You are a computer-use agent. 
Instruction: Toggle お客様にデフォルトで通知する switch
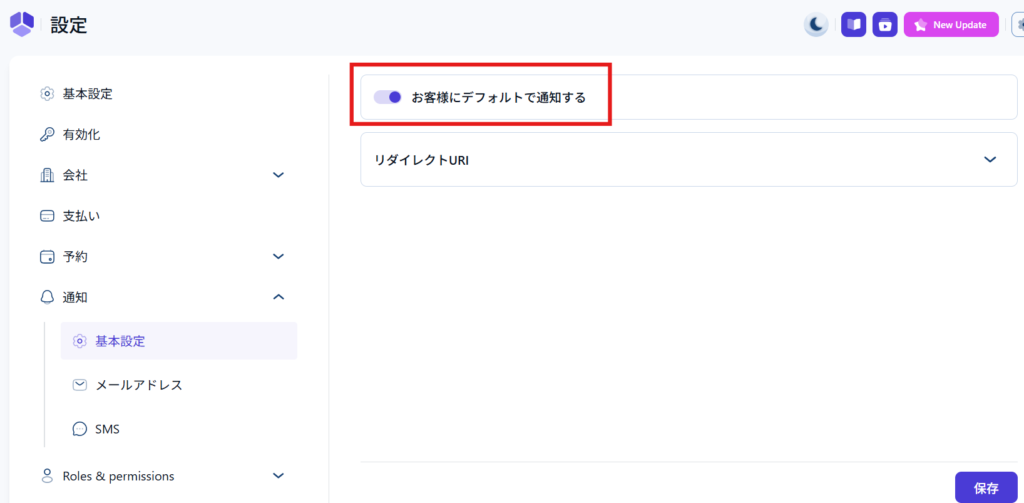(x=388, y=98)
